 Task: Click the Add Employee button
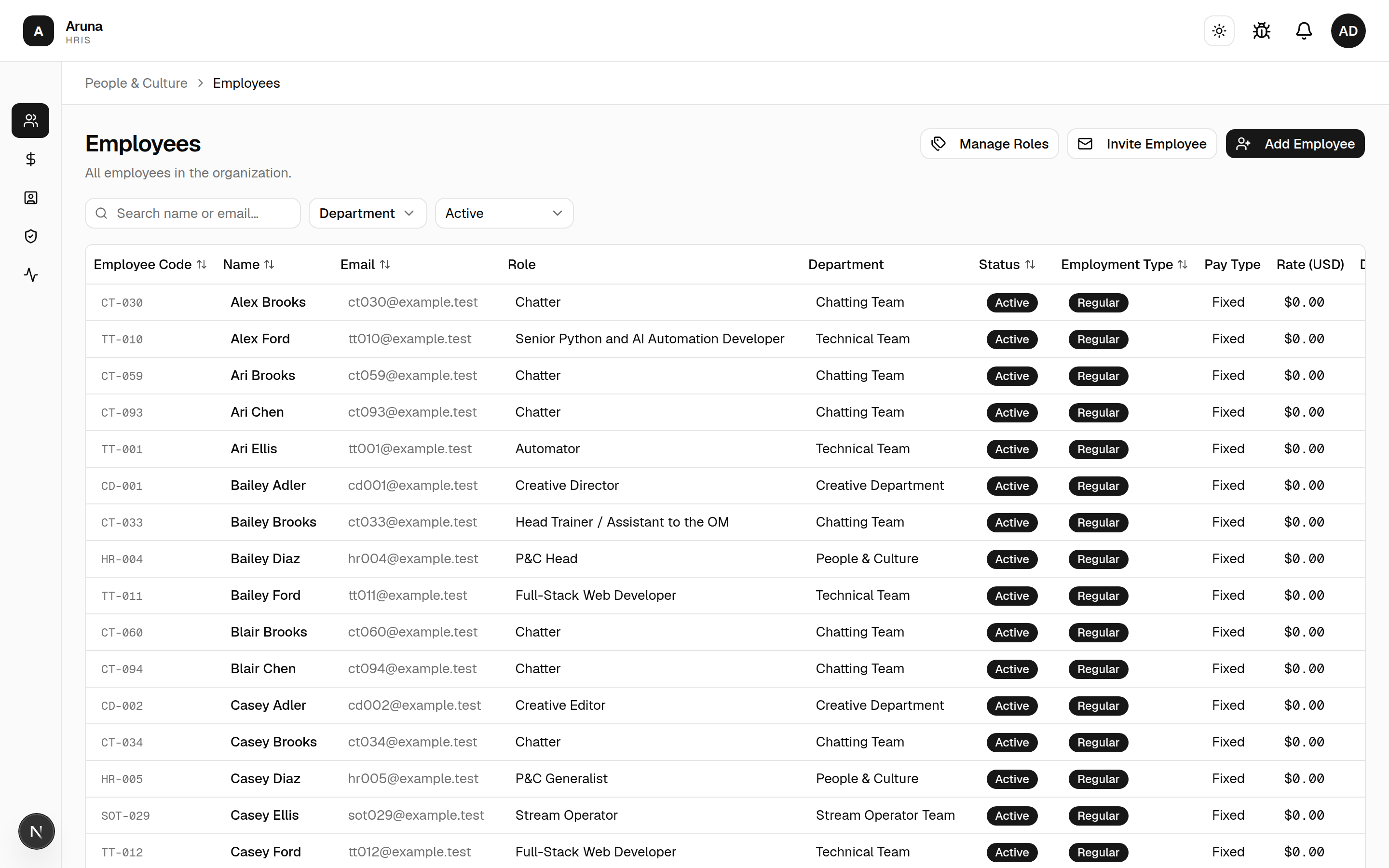coord(1295,144)
